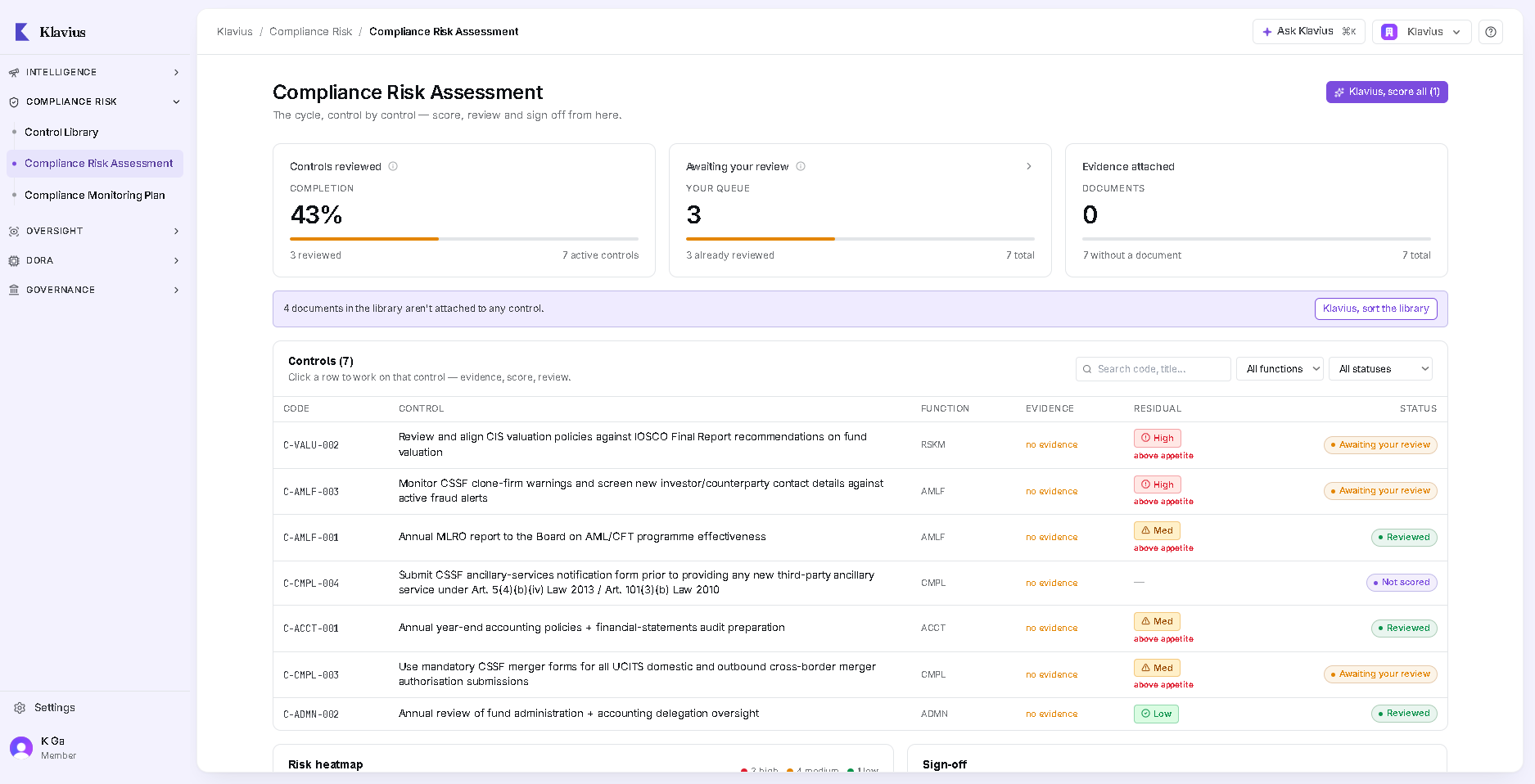This screenshot has width=1535, height=784.
Task: Open the All functions dropdown
Action: [x=1280, y=369]
